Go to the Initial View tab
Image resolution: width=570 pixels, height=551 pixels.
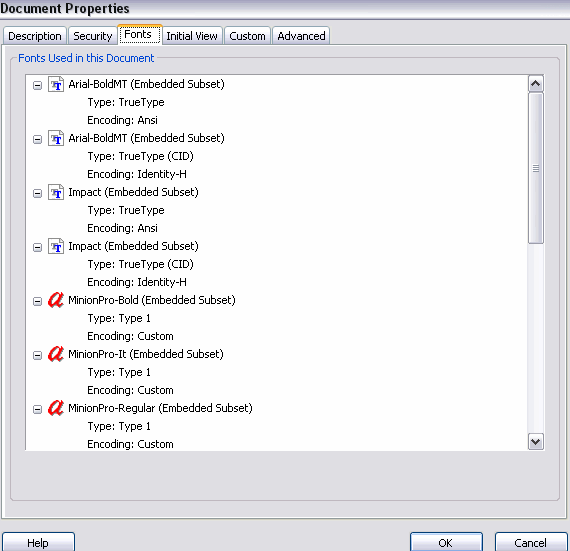pos(192,36)
